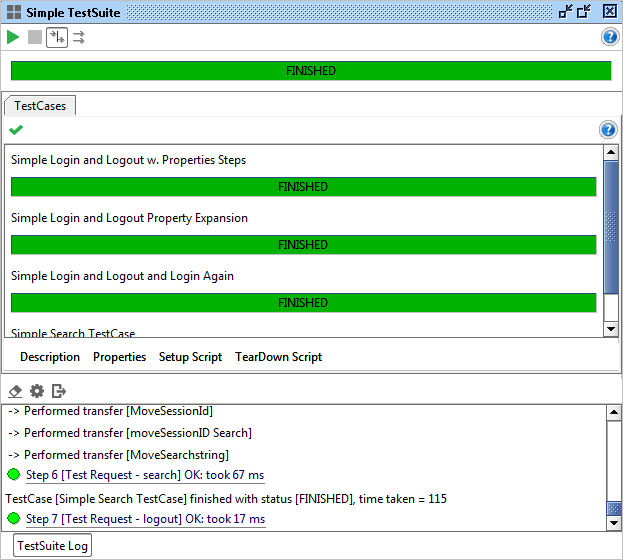Open the TearDown Script tab

point(279,357)
